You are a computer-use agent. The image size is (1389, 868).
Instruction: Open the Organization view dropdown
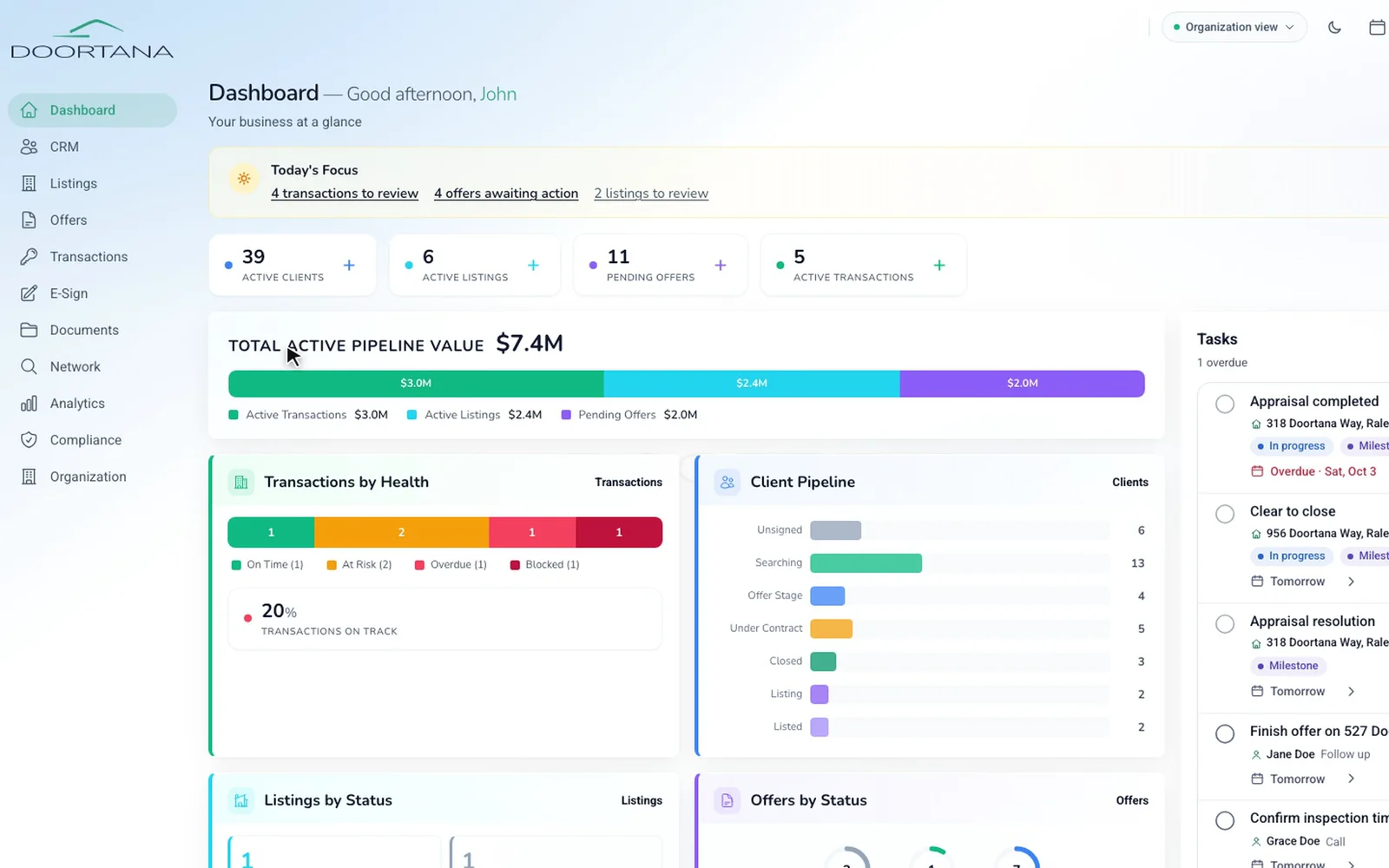(x=1234, y=27)
